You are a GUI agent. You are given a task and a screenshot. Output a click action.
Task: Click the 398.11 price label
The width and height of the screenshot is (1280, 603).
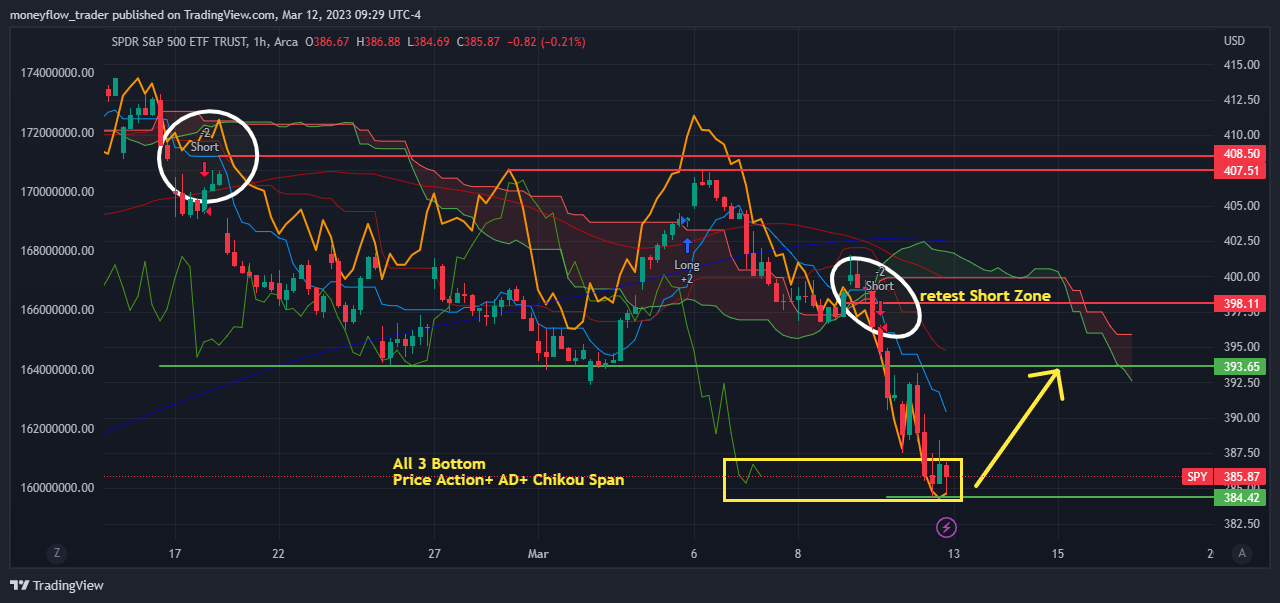pyautogui.click(x=1238, y=303)
